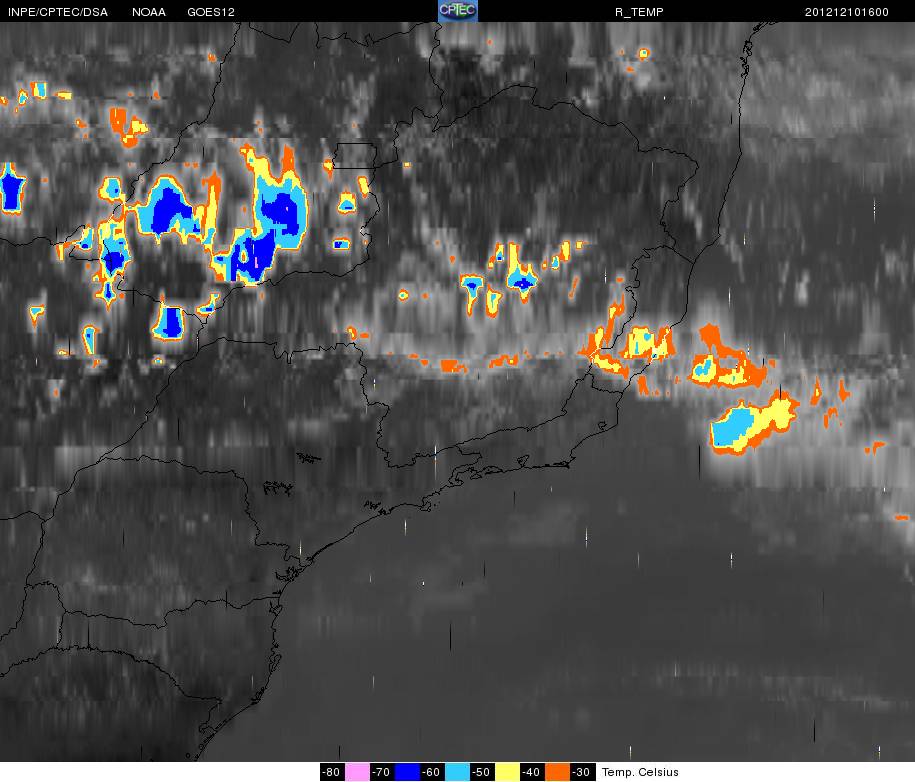The width and height of the screenshot is (915, 782).
Task: Click the -50 legend value label
Action: point(482,771)
